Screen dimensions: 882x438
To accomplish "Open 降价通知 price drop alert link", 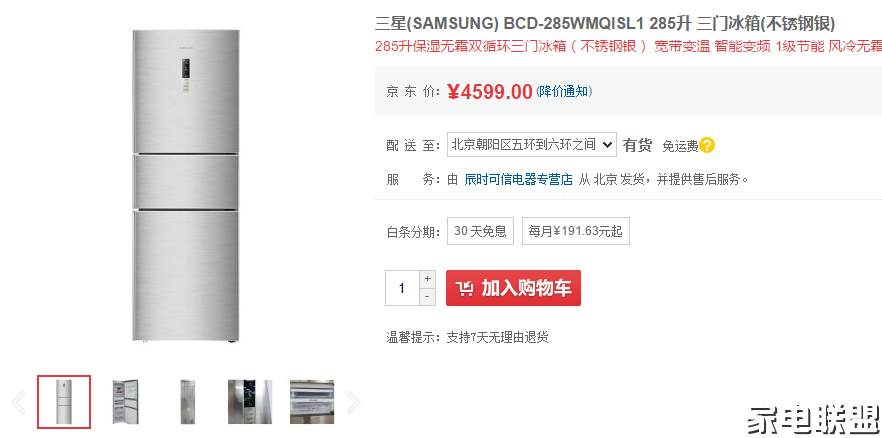I will coord(564,91).
